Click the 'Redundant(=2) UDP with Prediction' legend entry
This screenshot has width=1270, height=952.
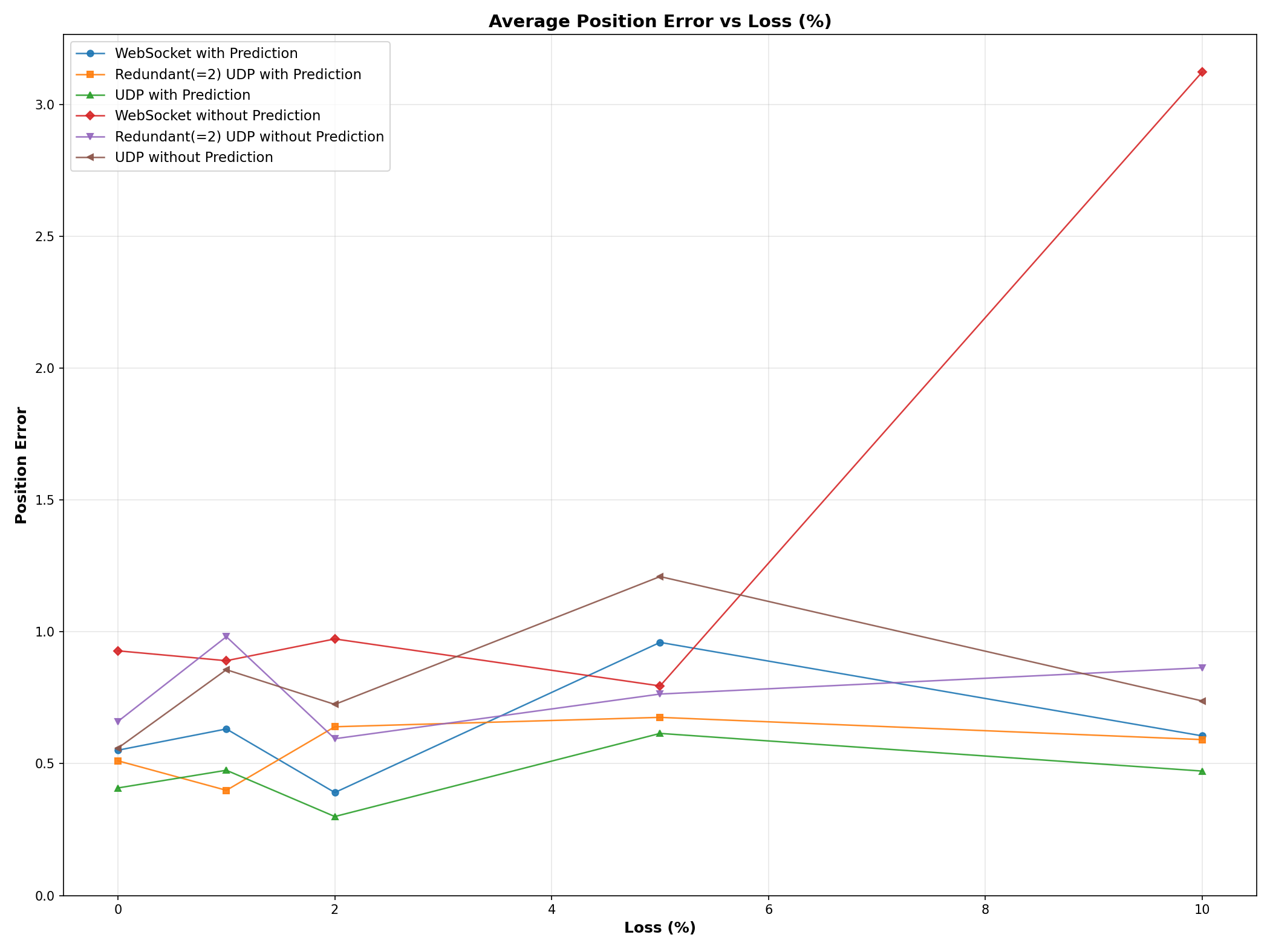pos(219,74)
